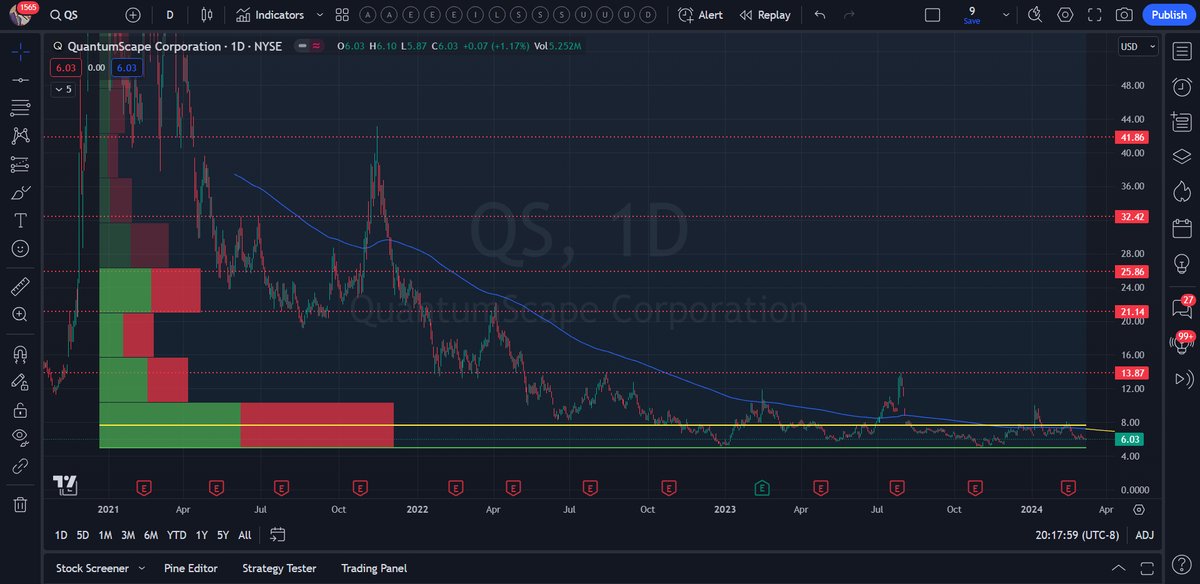The height and width of the screenshot is (584, 1200).
Task: Toggle ADJ adjusted data option
Action: pyautogui.click(x=1144, y=535)
